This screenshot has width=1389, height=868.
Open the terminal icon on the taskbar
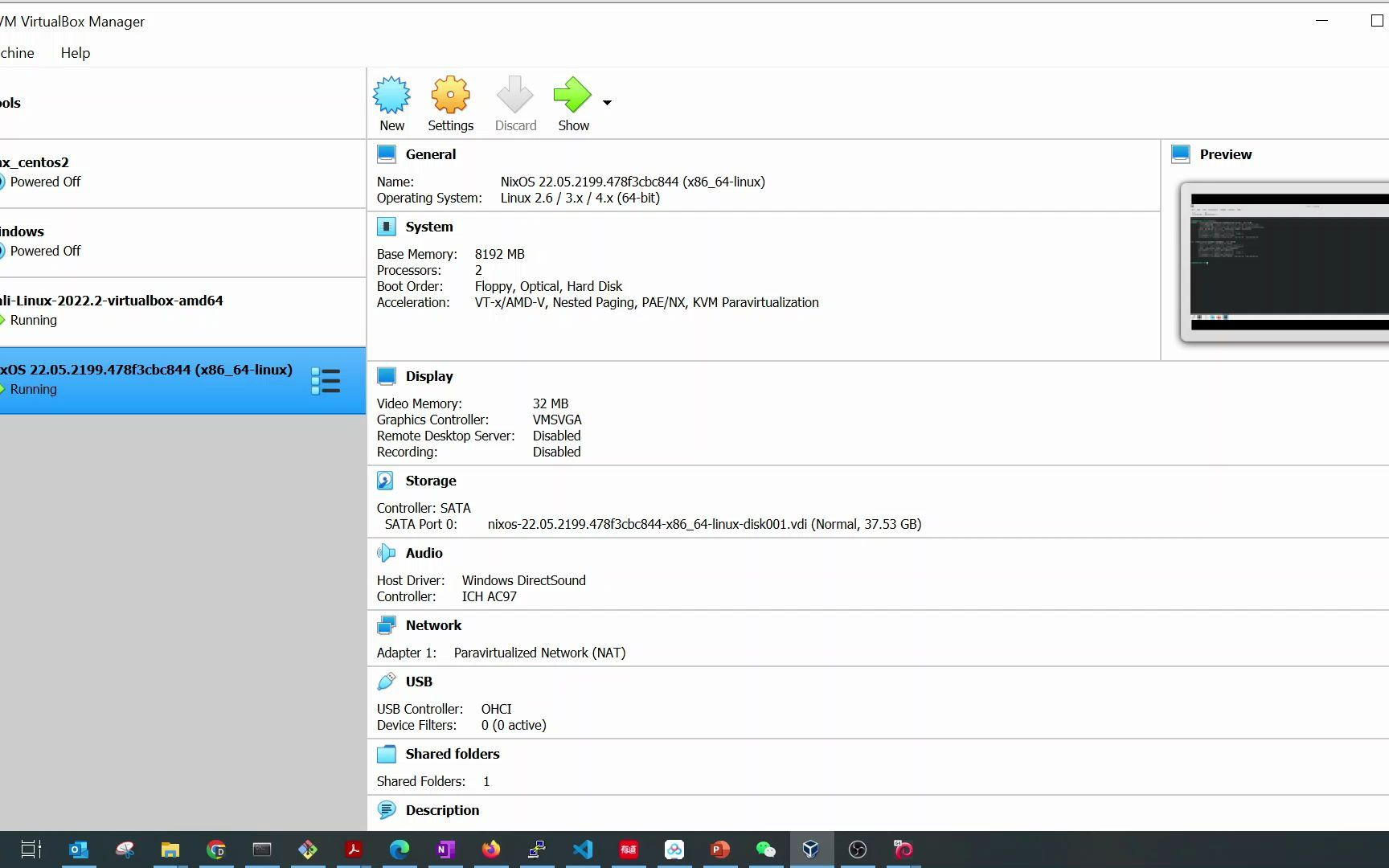click(x=262, y=850)
